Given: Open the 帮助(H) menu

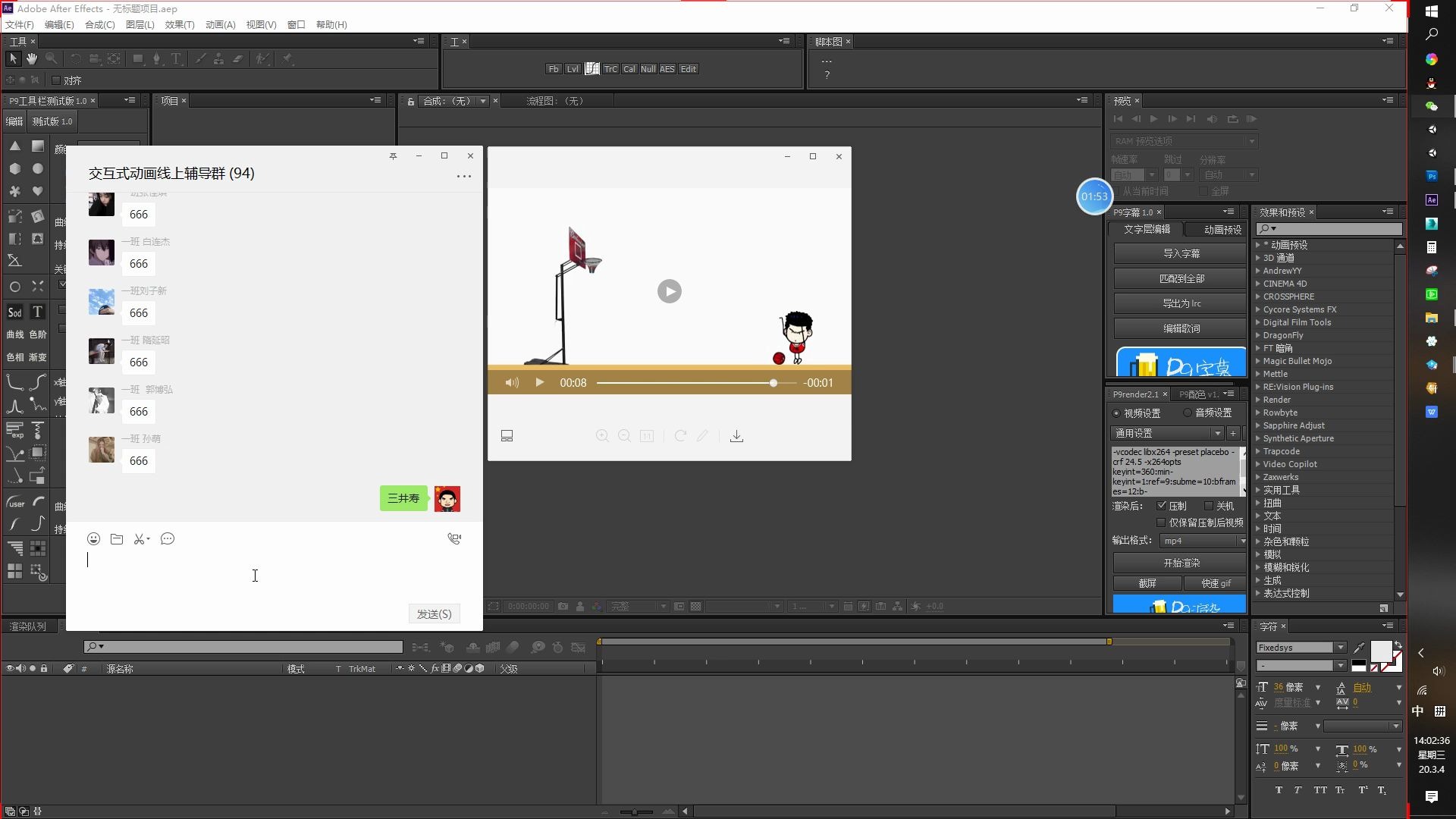Looking at the screenshot, I should coord(331,25).
